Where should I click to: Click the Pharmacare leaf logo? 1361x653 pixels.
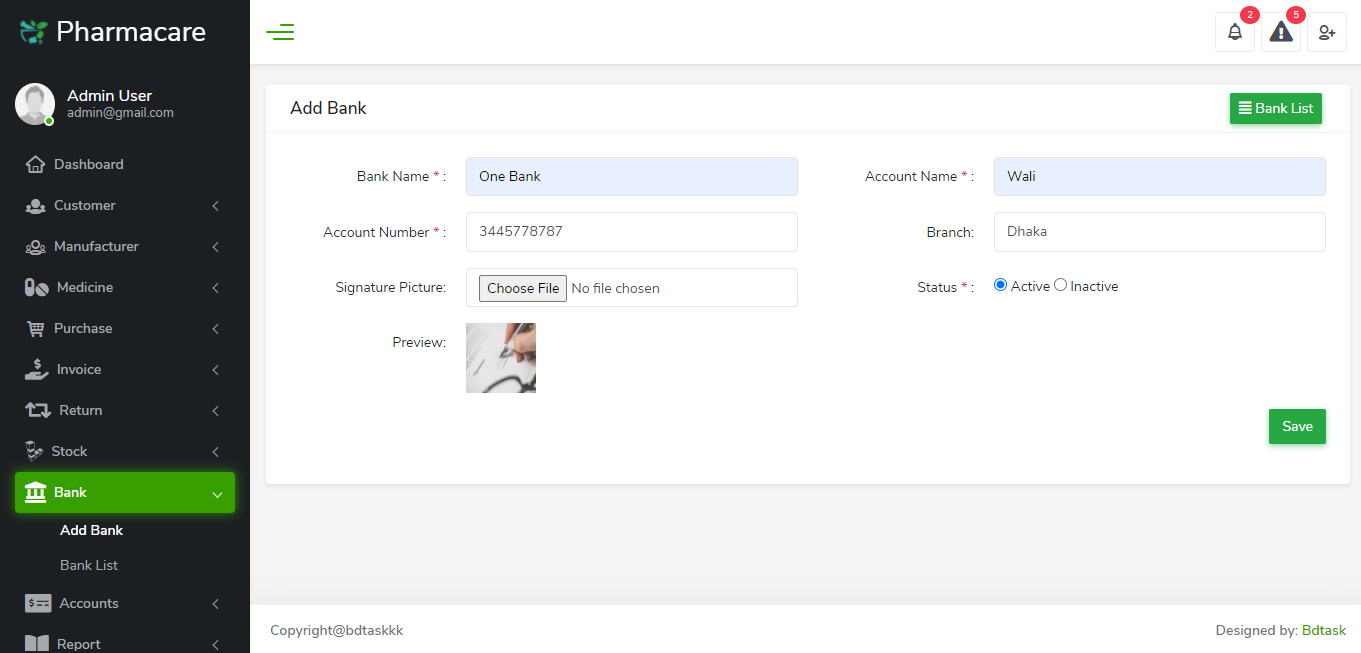click(x=34, y=32)
